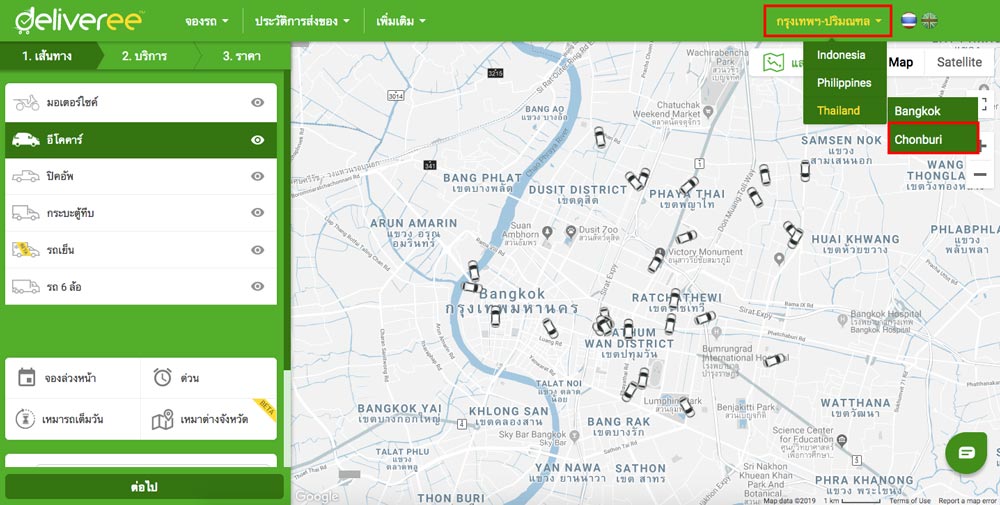Click the Deliveree logo
This screenshot has height=505, width=1000.
(79, 20)
